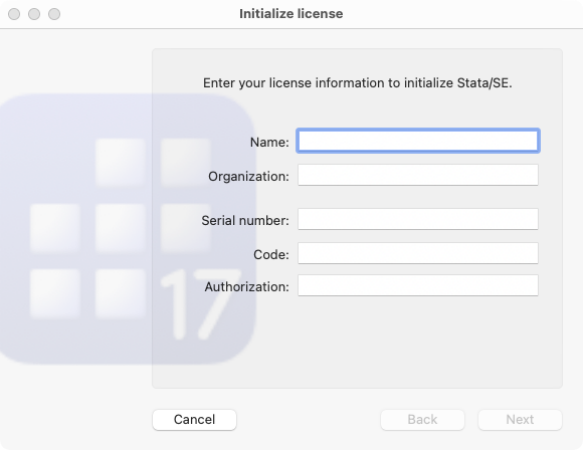
Task: Click the Enter your license information text
Action: pos(357,83)
